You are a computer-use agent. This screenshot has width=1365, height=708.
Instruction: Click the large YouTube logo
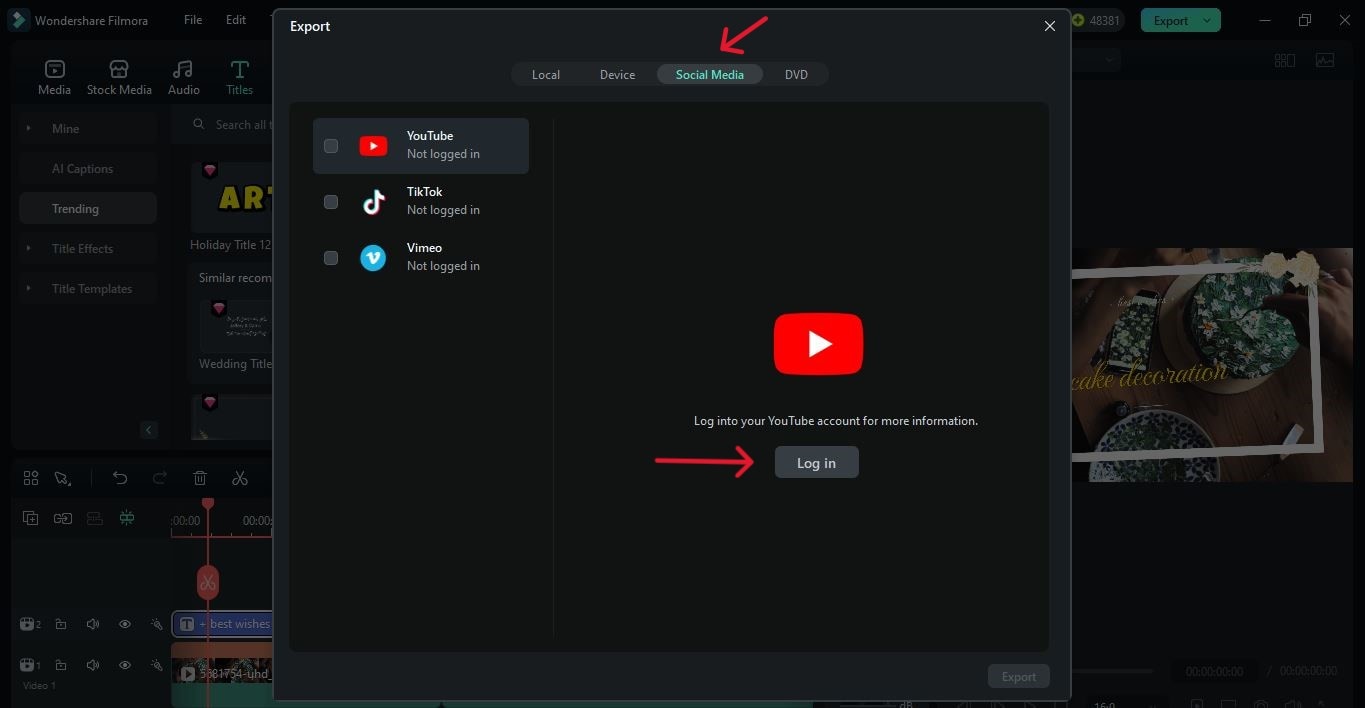coord(818,344)
